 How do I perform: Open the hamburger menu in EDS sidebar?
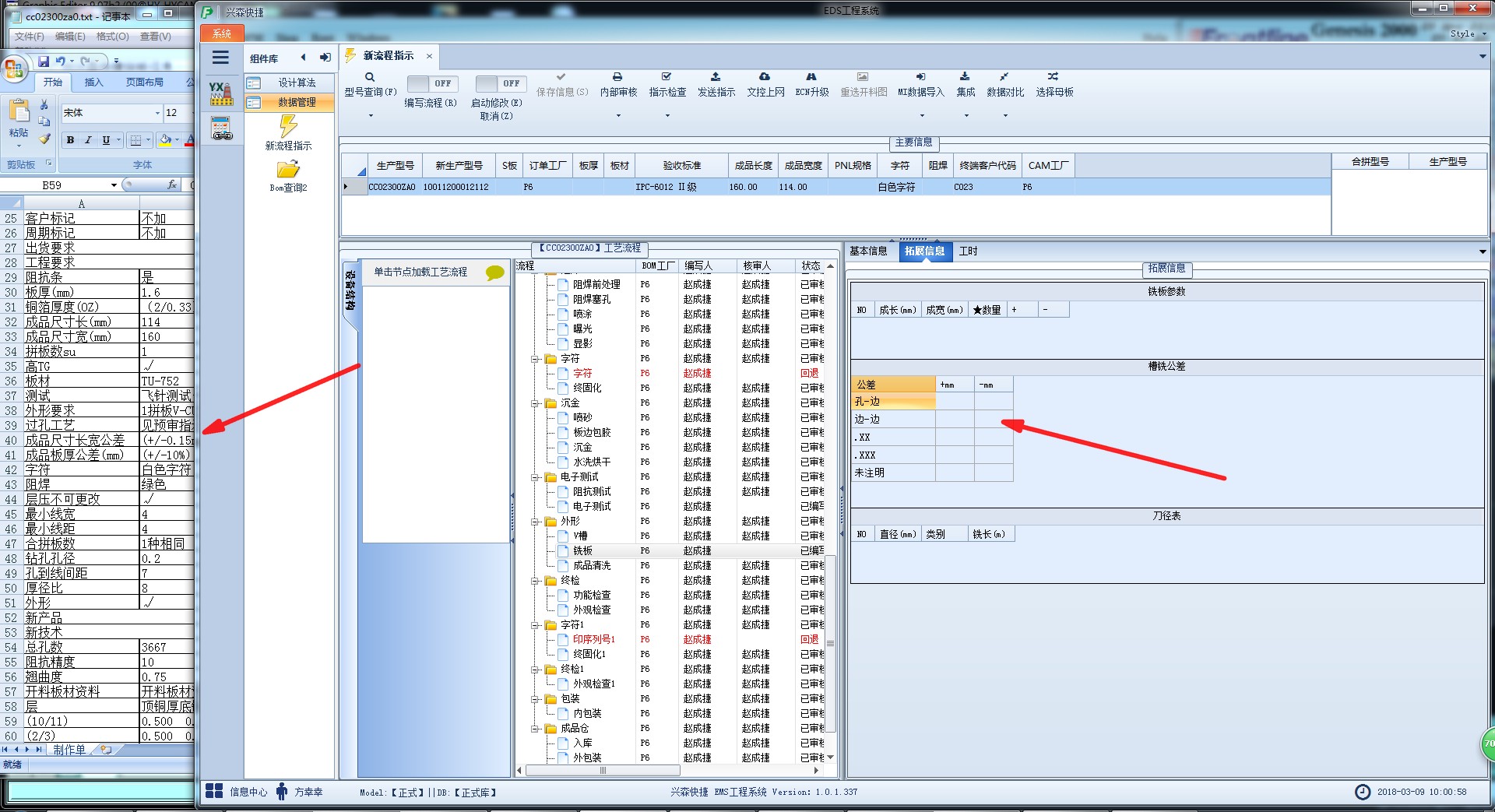220,58
